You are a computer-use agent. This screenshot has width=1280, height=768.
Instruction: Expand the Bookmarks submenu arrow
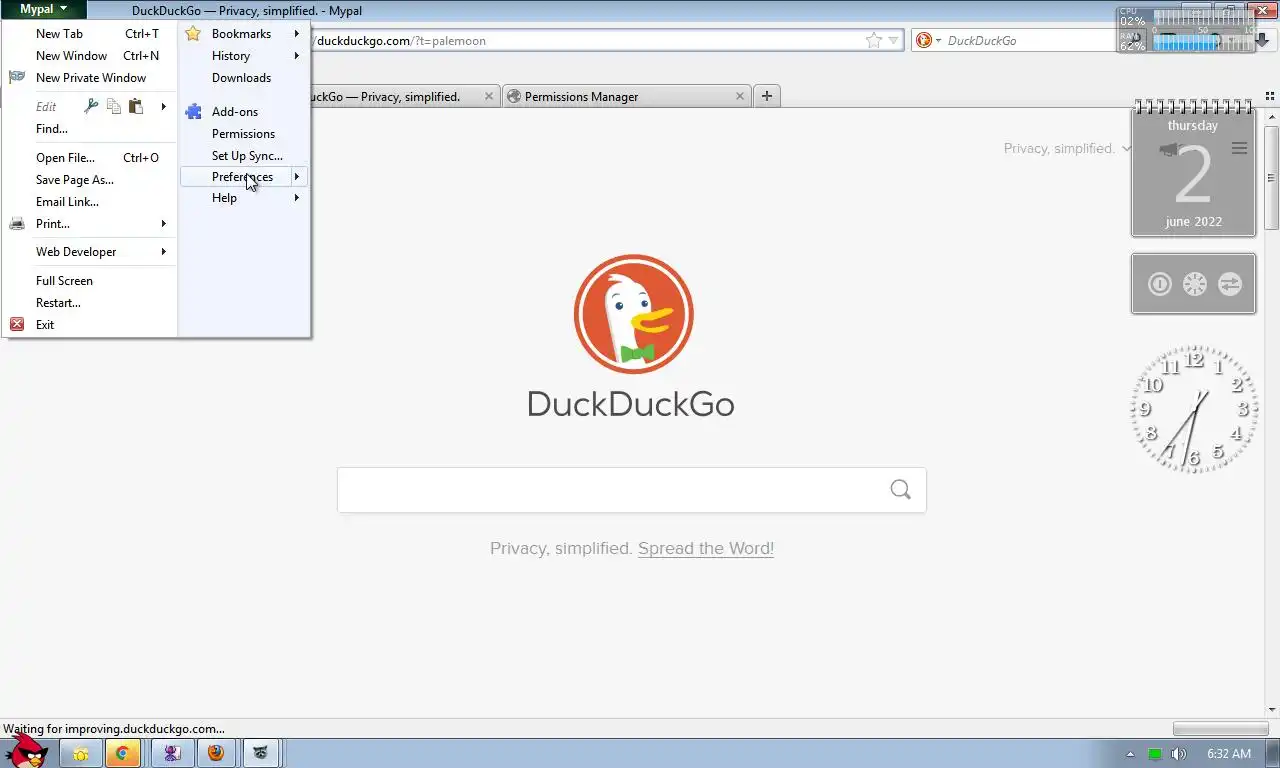tap(297, 34)
